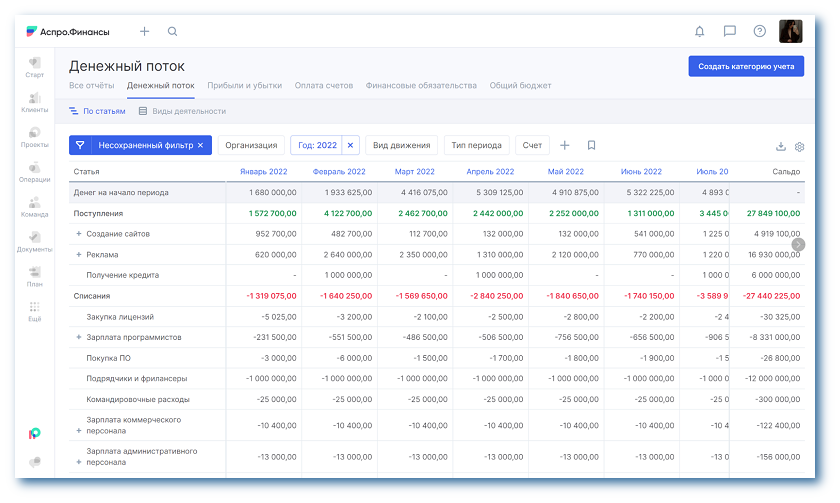Open the Оплата счетов tab
Image resolution: width=840 pixels, height=503 pixels.
coord(323,86)
